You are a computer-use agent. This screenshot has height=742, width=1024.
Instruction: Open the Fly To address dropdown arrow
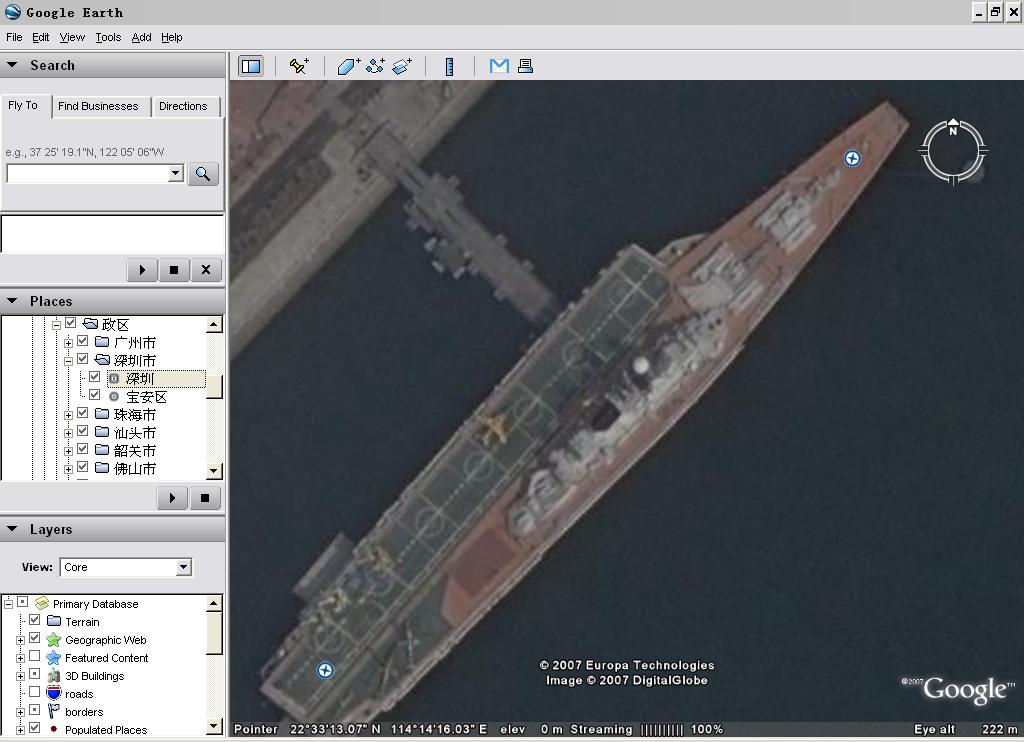point(175,173)
